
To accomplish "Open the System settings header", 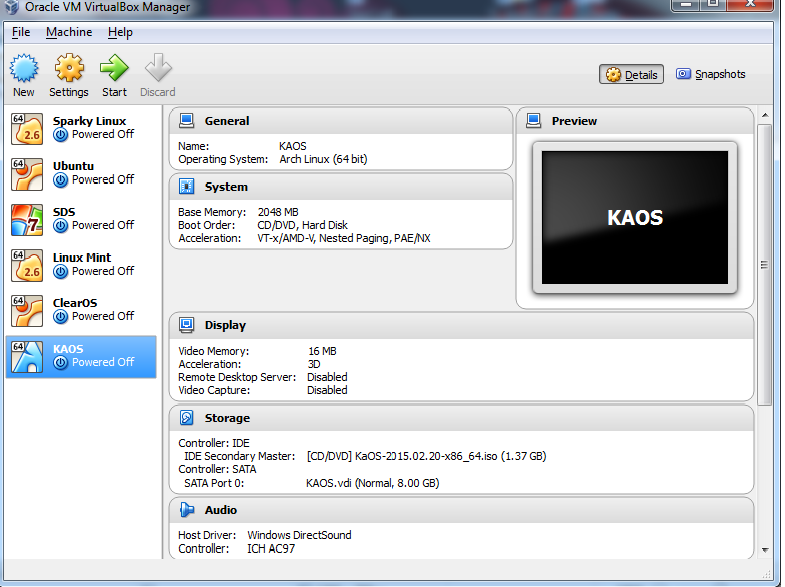I will (x=341, y=187).
